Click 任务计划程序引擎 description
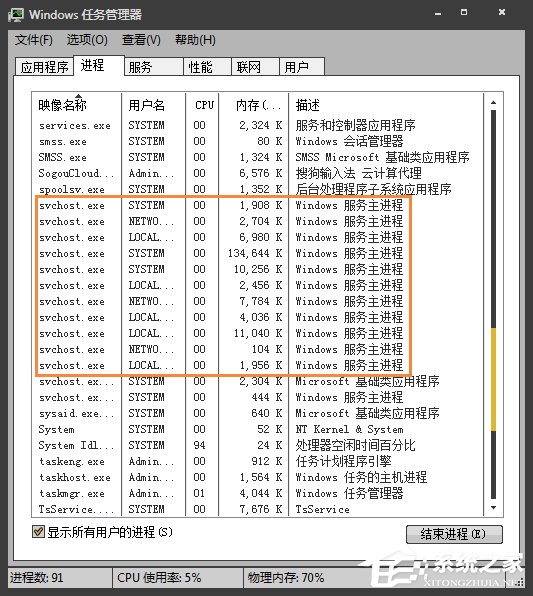The image size is (533, 596). [343, 461]
